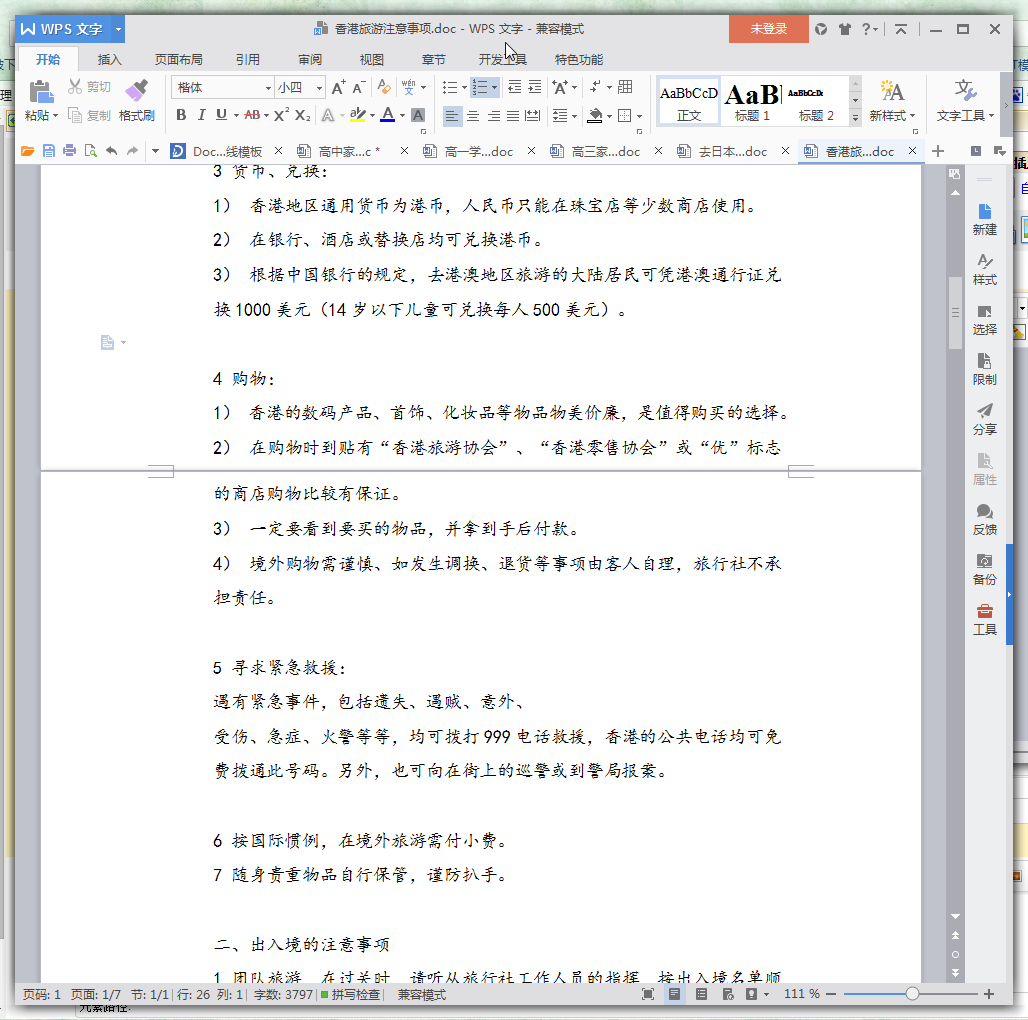
Task: Apply subscript X₂ formatting
Action: tap(302, 115)
